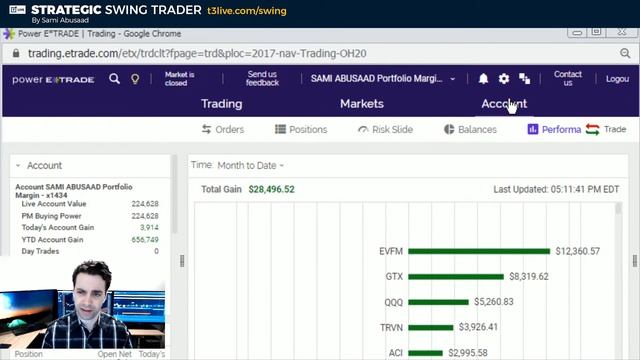Click the search magnifier in E*TRADE header
This screenshot has width=640, height=360.
coord(115,79)
